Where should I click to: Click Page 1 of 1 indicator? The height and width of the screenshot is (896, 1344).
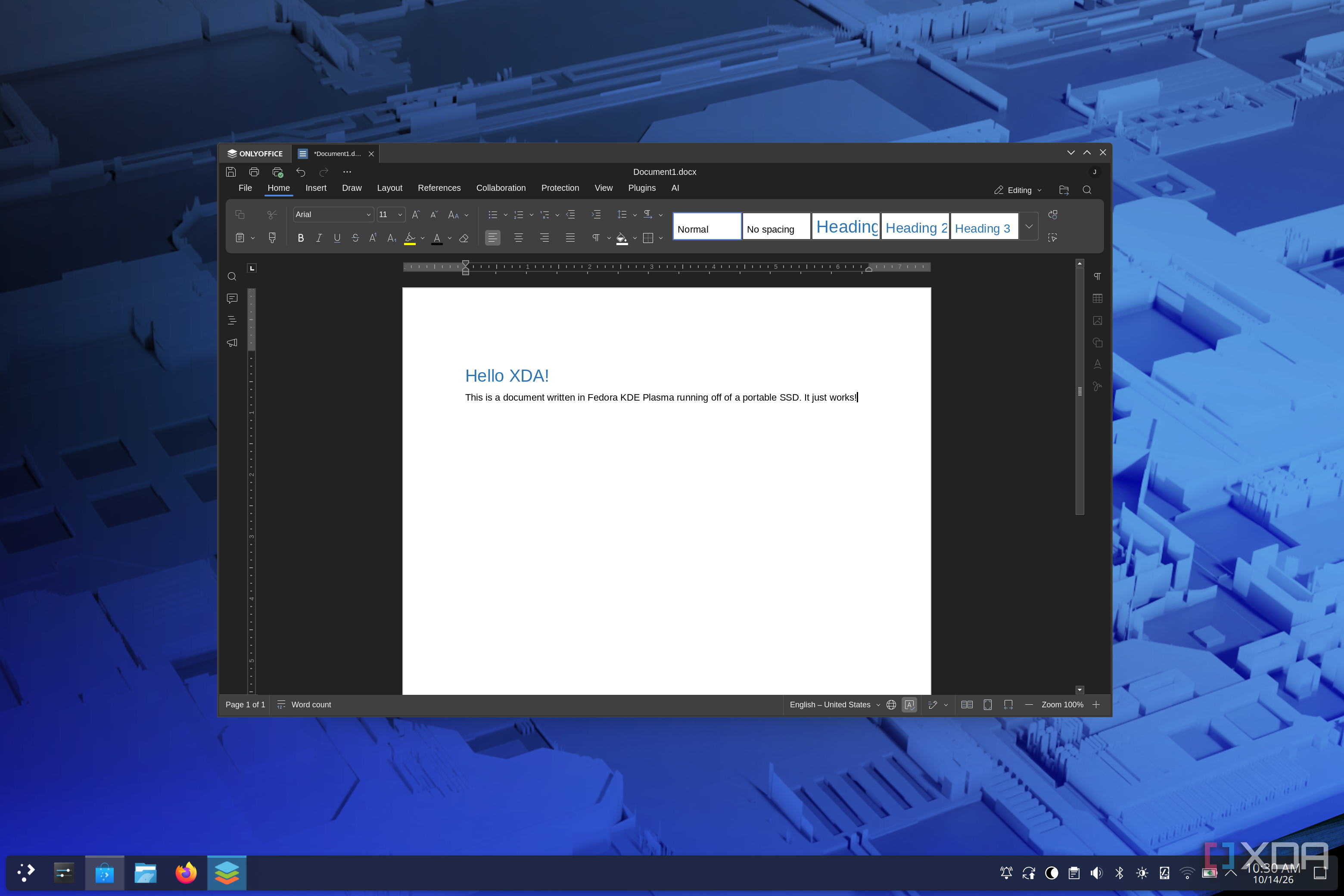[x=245, y=705]
